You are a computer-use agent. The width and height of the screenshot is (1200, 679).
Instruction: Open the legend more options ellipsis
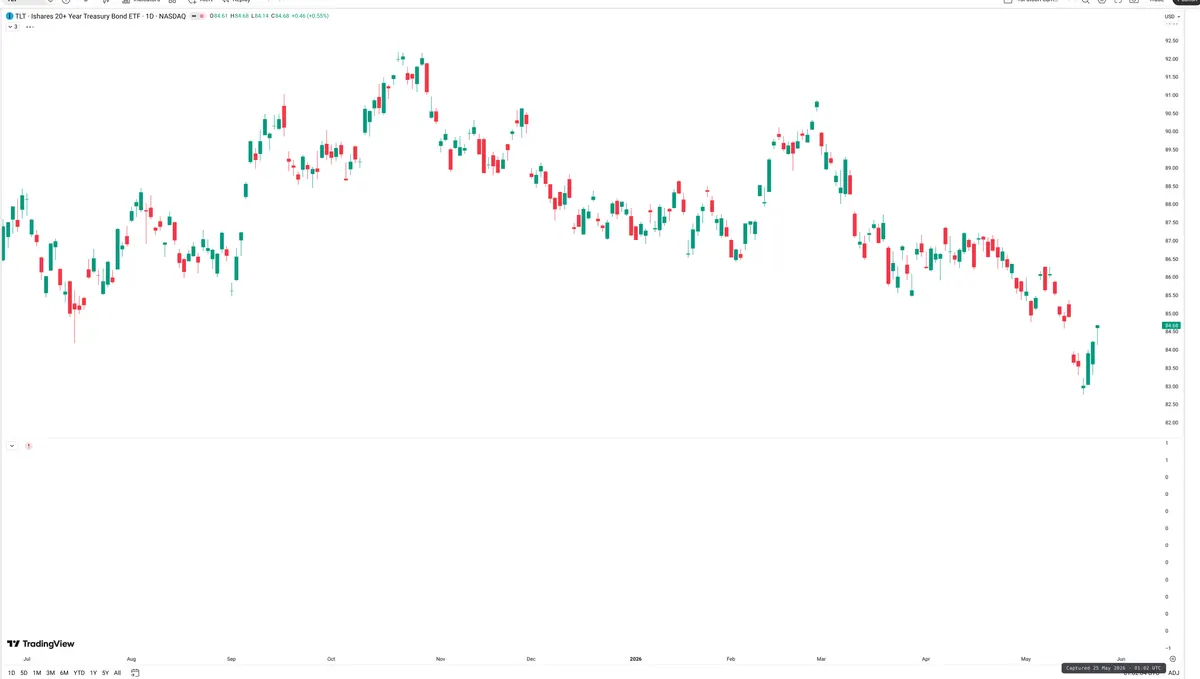(x=30, y=27)
